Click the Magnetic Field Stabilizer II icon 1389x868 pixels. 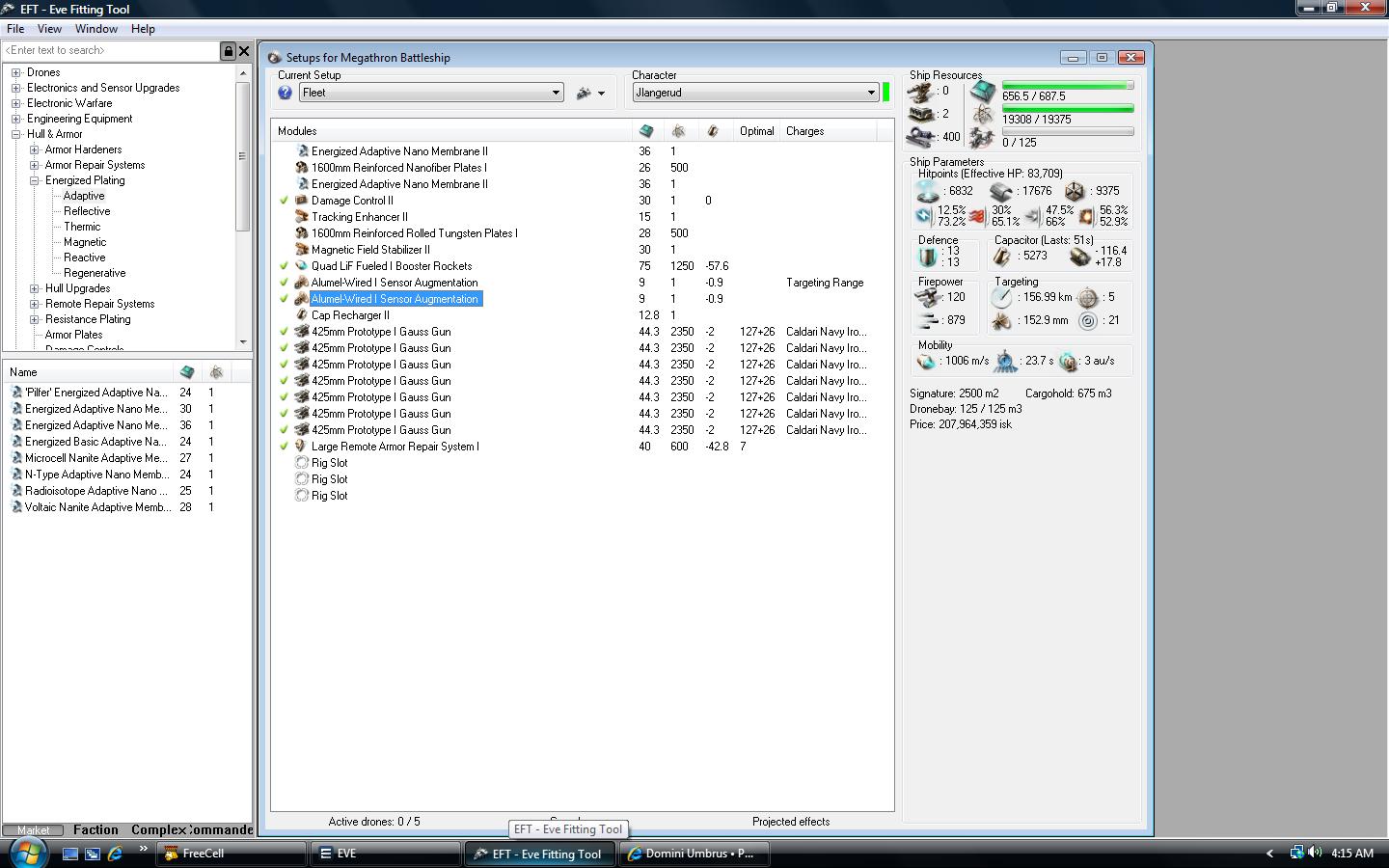click(301, 250)
